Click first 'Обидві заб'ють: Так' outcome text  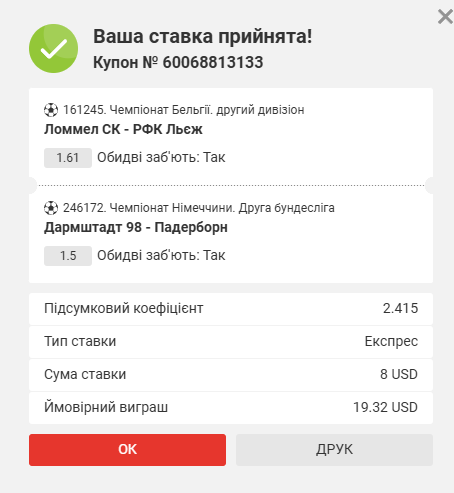pyautogui.click(x=161, y=157)
